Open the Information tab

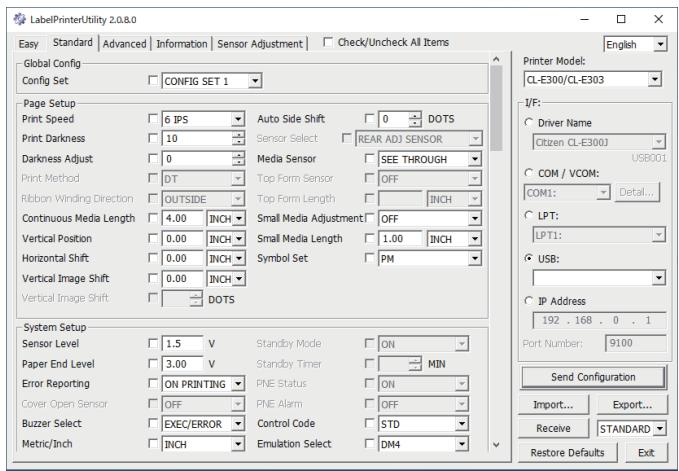pos(182,44)
